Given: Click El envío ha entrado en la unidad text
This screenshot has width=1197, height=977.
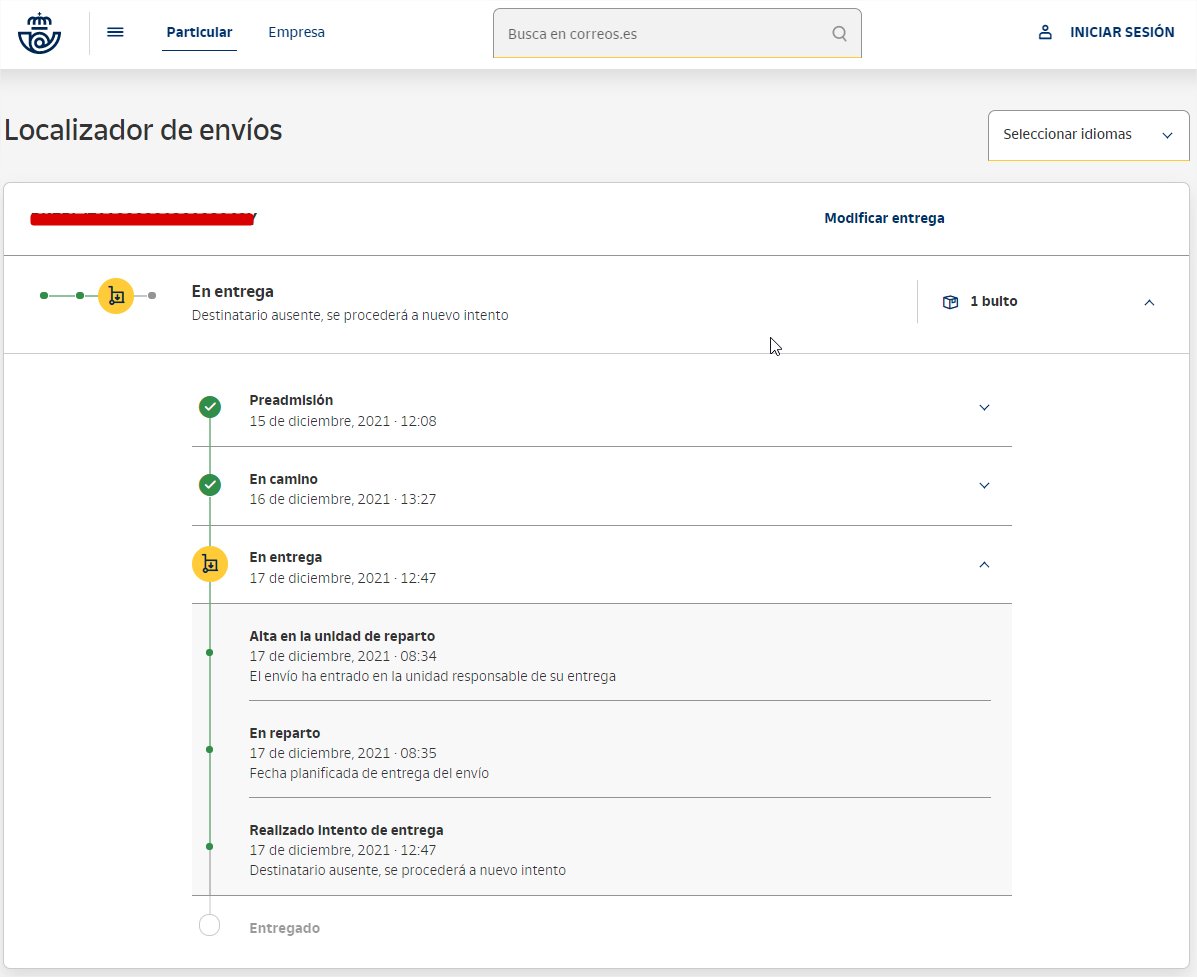Looking at the screenshot, I should point(433,676).
